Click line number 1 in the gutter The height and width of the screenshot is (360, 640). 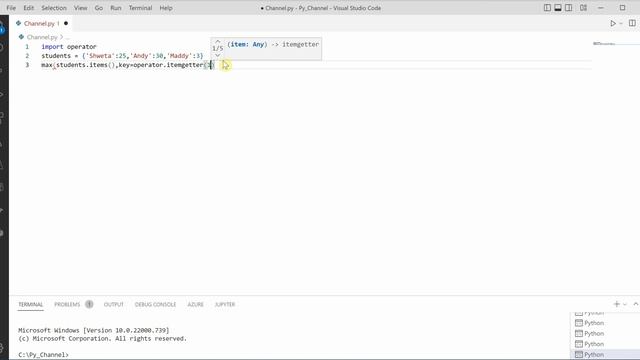(27, 47)
